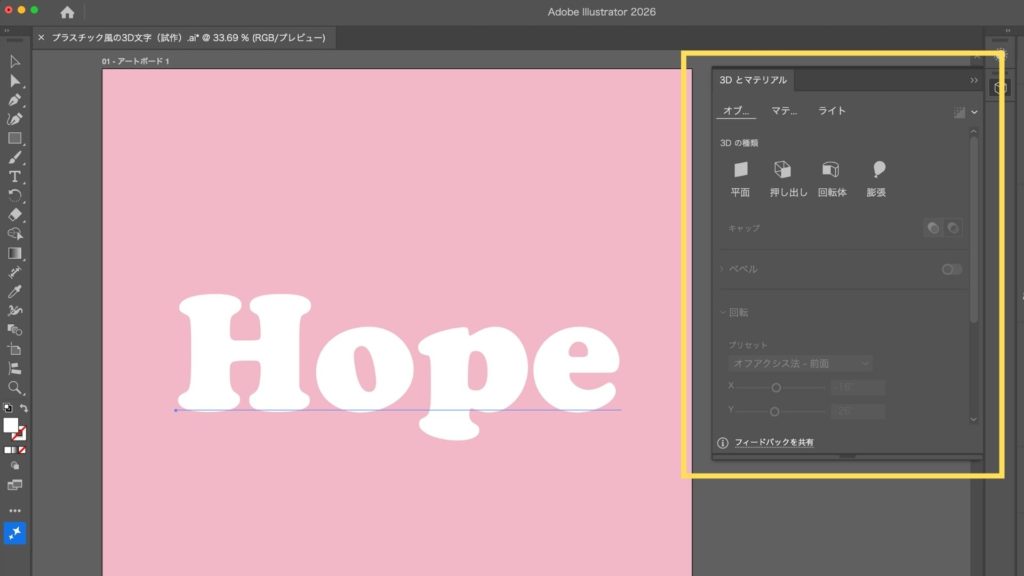1024x576 pixels.
Task: Click the Home button in the title bar
Action: coord(67,12)
